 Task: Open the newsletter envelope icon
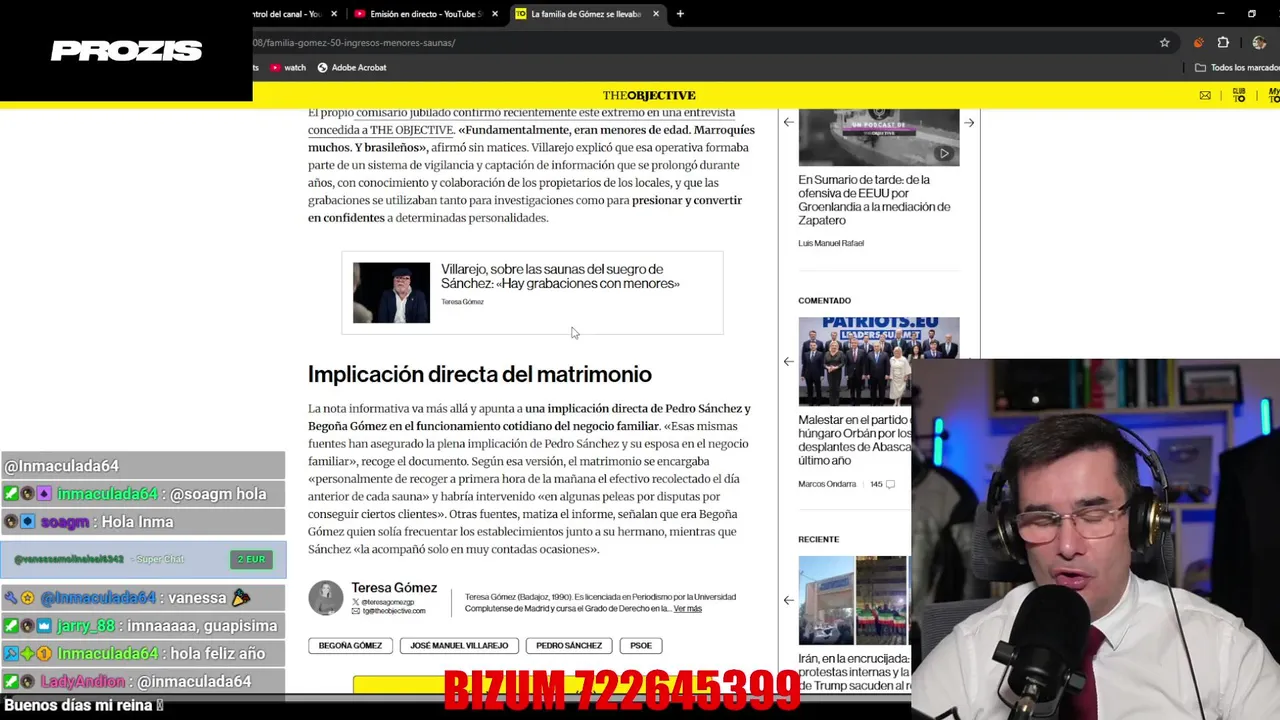pyautogui.click(x=1205, y=95)
